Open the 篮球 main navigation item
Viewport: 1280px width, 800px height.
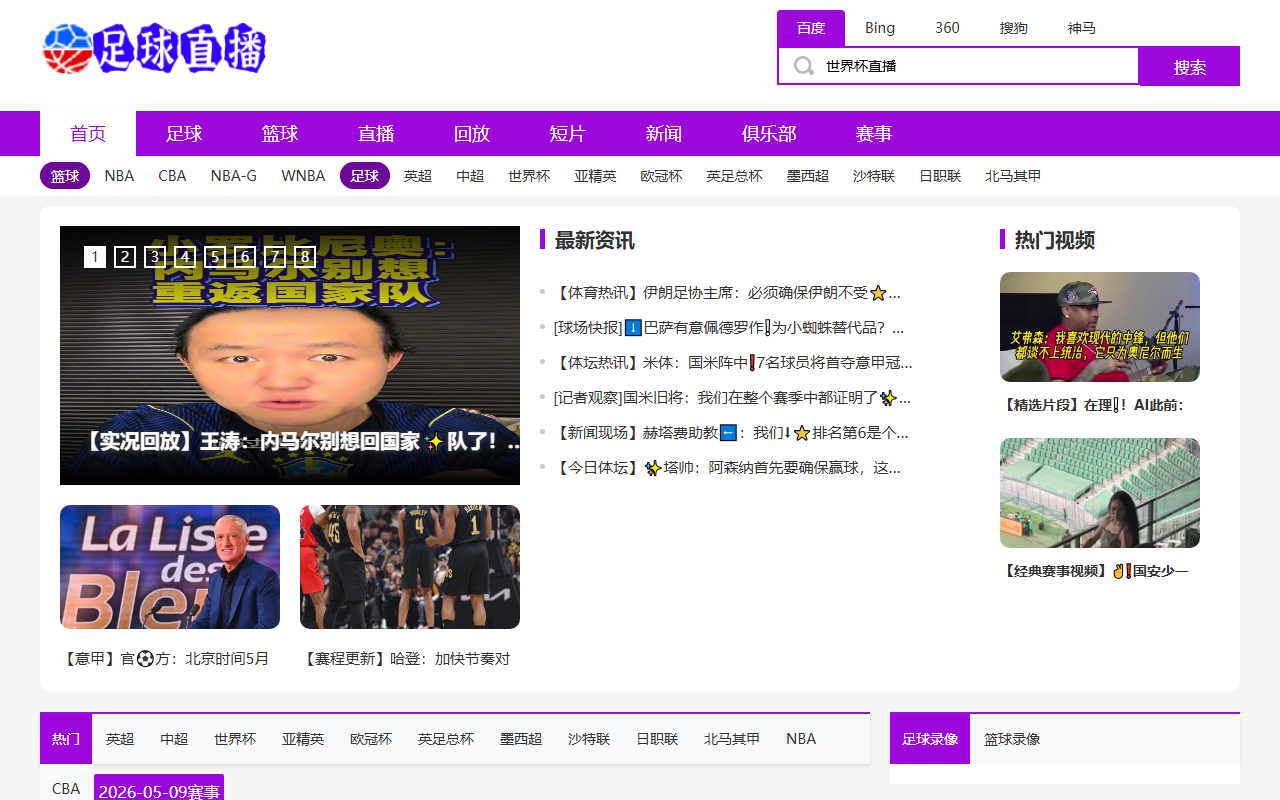point(280,134)
